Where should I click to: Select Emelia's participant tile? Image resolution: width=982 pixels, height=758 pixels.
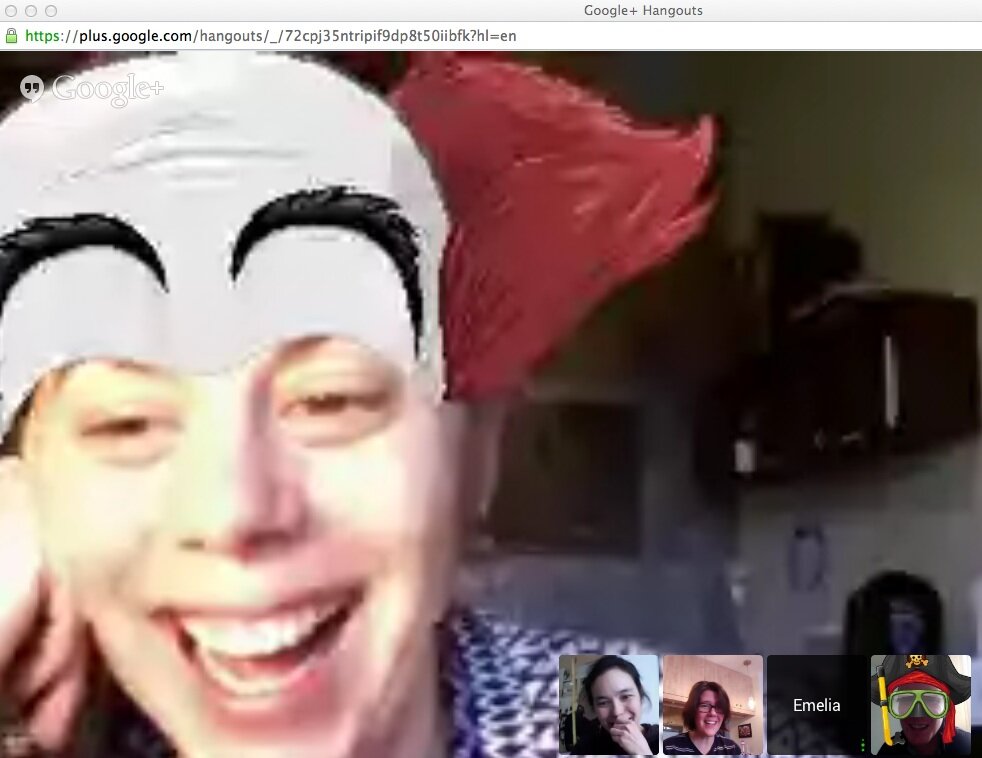tap(817, 705)
